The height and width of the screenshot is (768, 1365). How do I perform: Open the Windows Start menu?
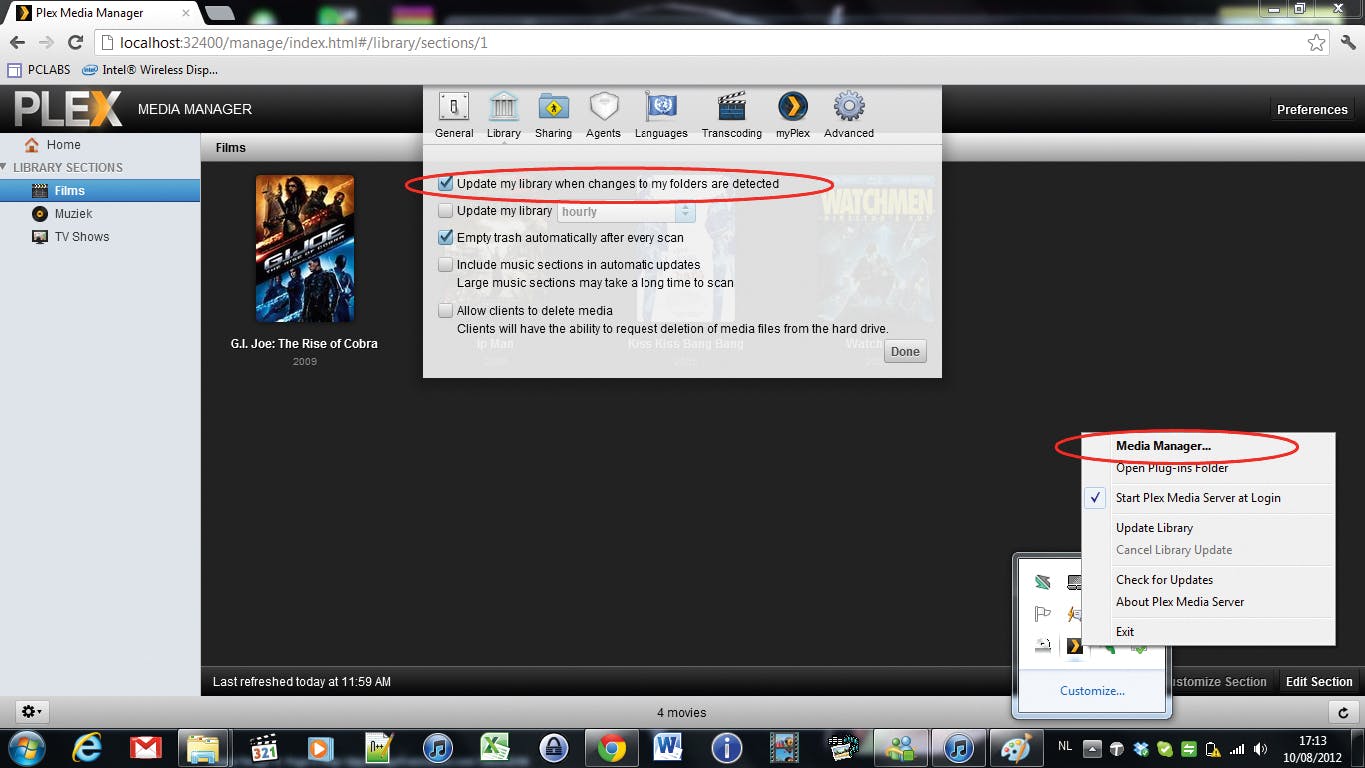(28, 748)
